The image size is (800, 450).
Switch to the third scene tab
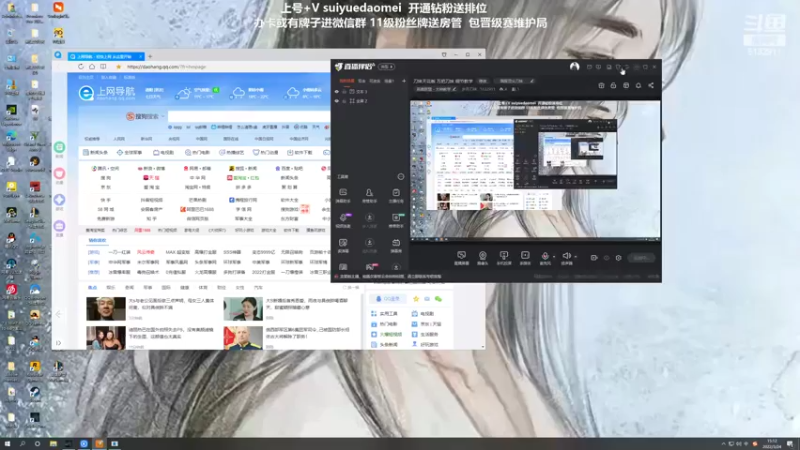(x=375, y=81)
